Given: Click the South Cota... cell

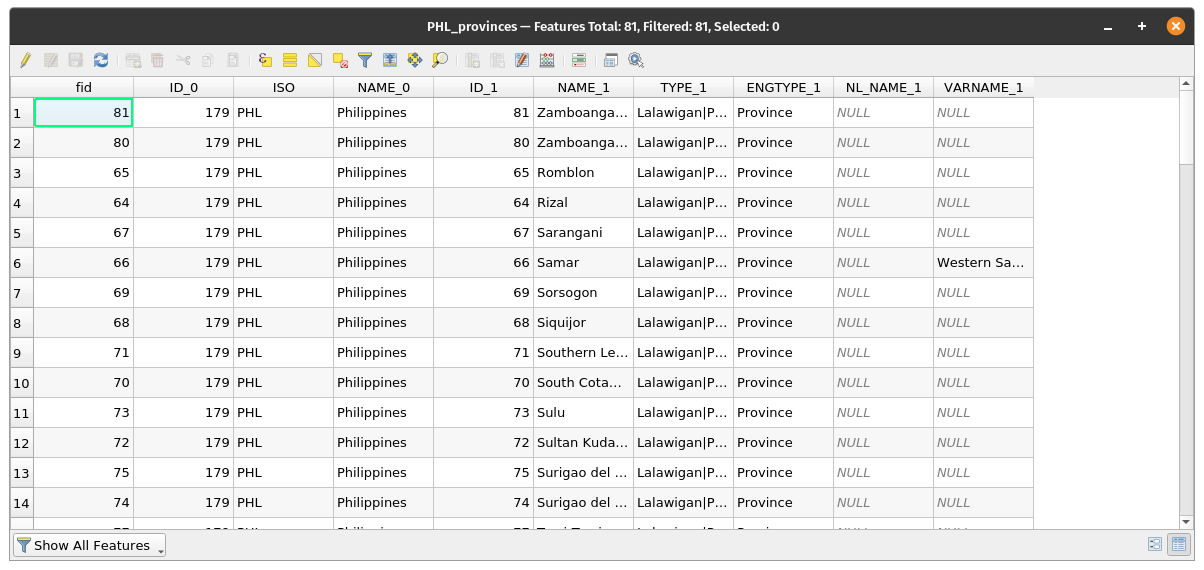Looking at the screenshot, I should coord(584,382).
